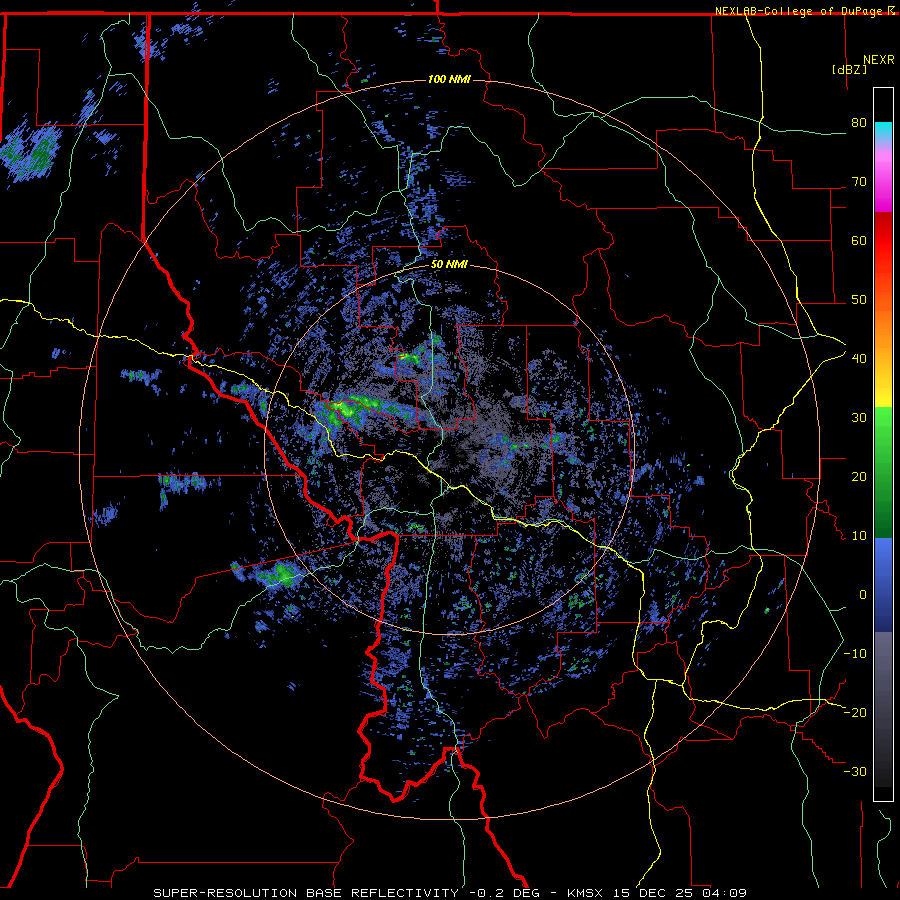The image size is (900, 900).
Task: Click the 50 value on the dBZ scale
Action: click(859, 300)
